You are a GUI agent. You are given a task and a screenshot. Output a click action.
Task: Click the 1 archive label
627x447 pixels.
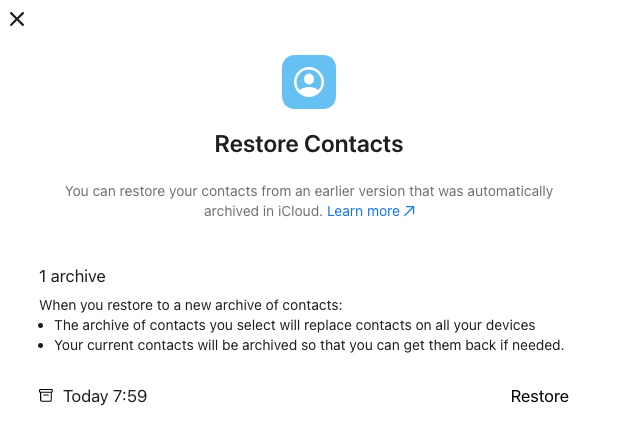[x=72, y=276]
